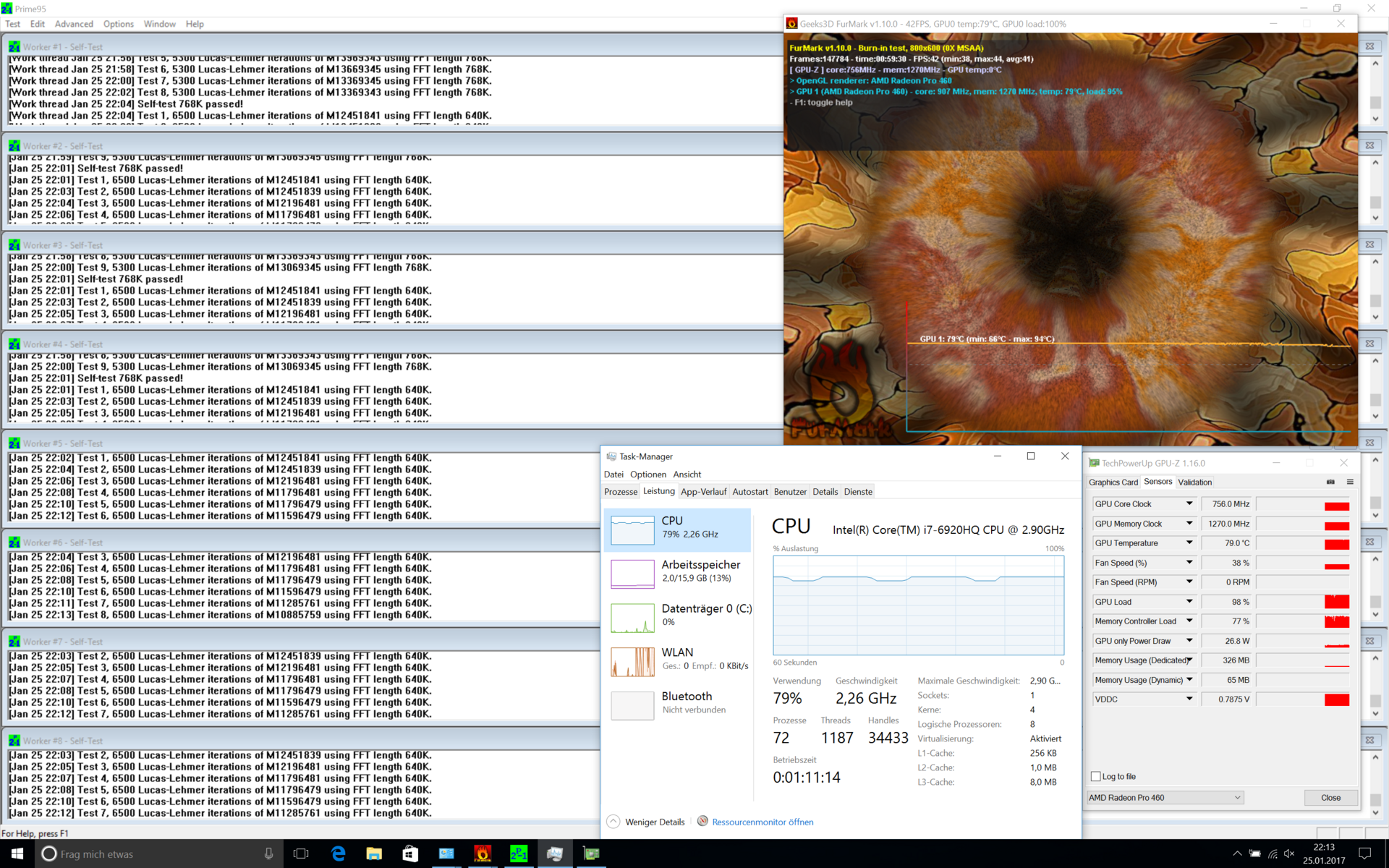Open the Ressourcenmonitor öffnen link
The image size is (1389, 868).
pos(763,822)
